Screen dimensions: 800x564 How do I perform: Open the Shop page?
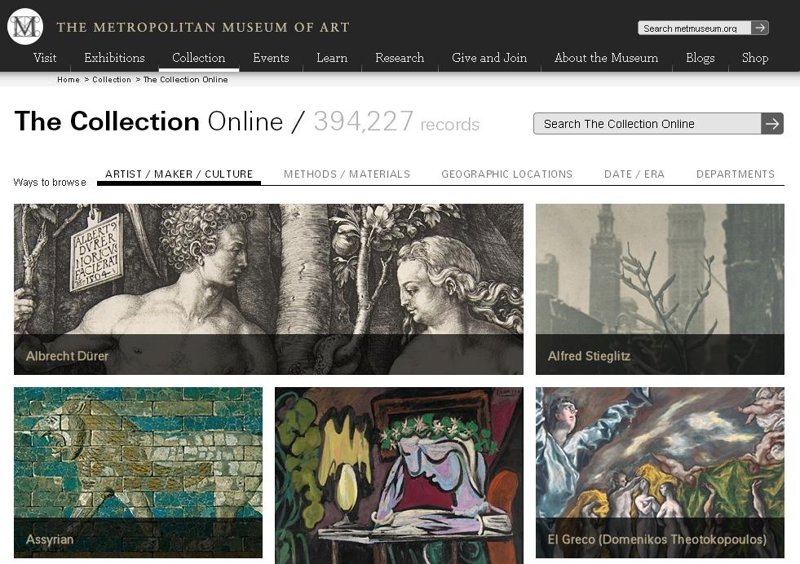pos(755,58)
